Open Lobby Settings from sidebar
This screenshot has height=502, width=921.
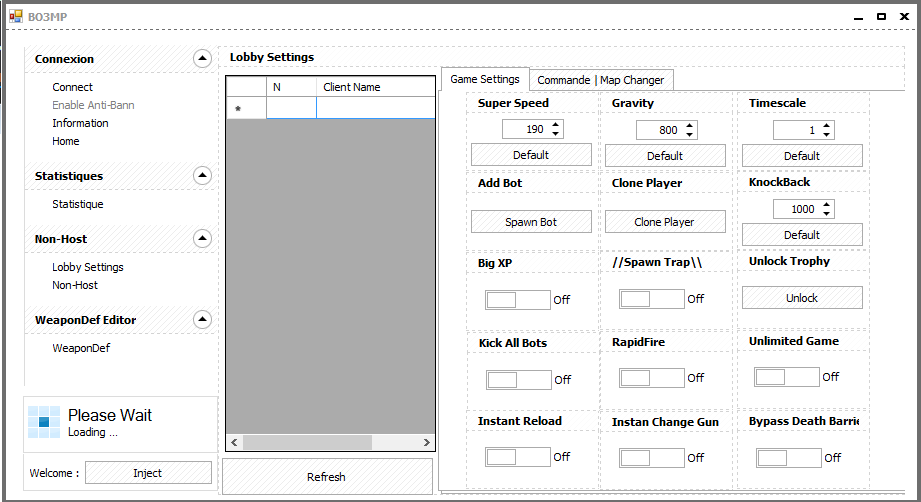click(88, 267)
